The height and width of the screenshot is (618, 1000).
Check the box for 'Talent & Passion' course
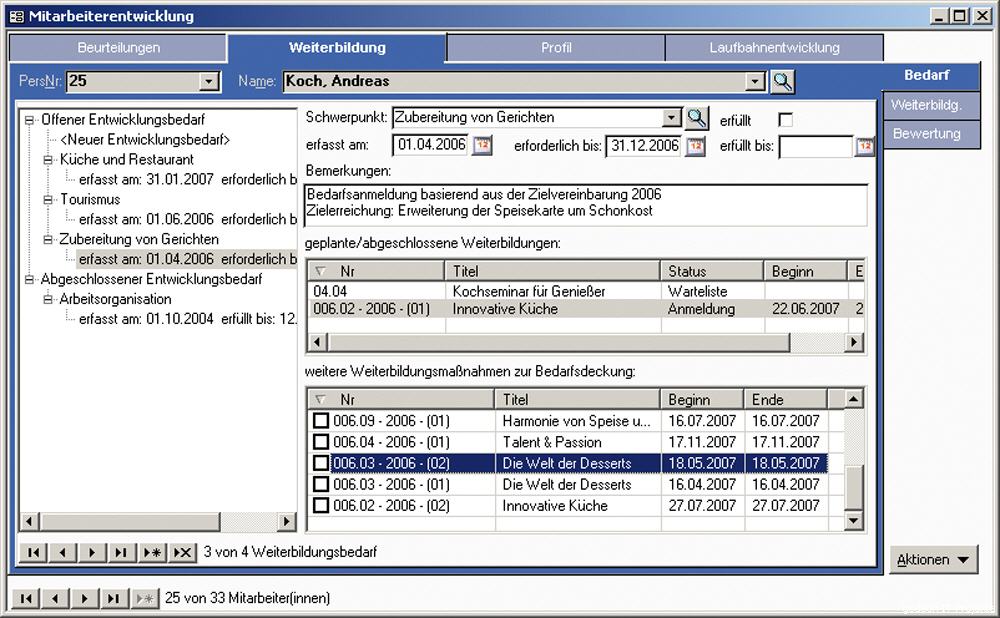click(321, 442)
